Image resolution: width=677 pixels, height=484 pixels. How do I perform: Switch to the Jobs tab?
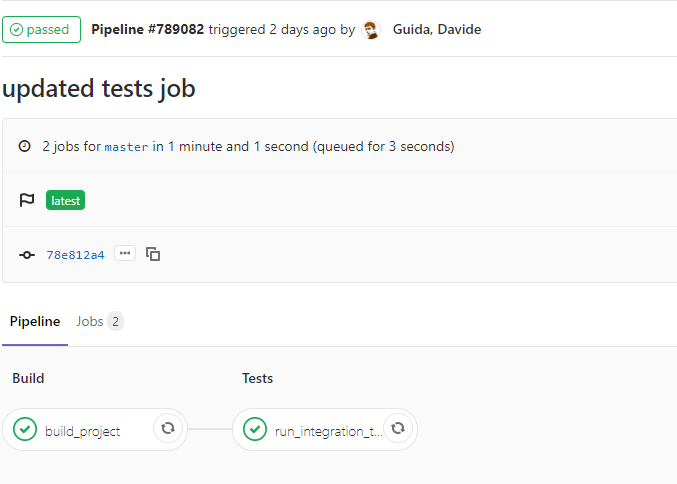click(x=89, y=321)
